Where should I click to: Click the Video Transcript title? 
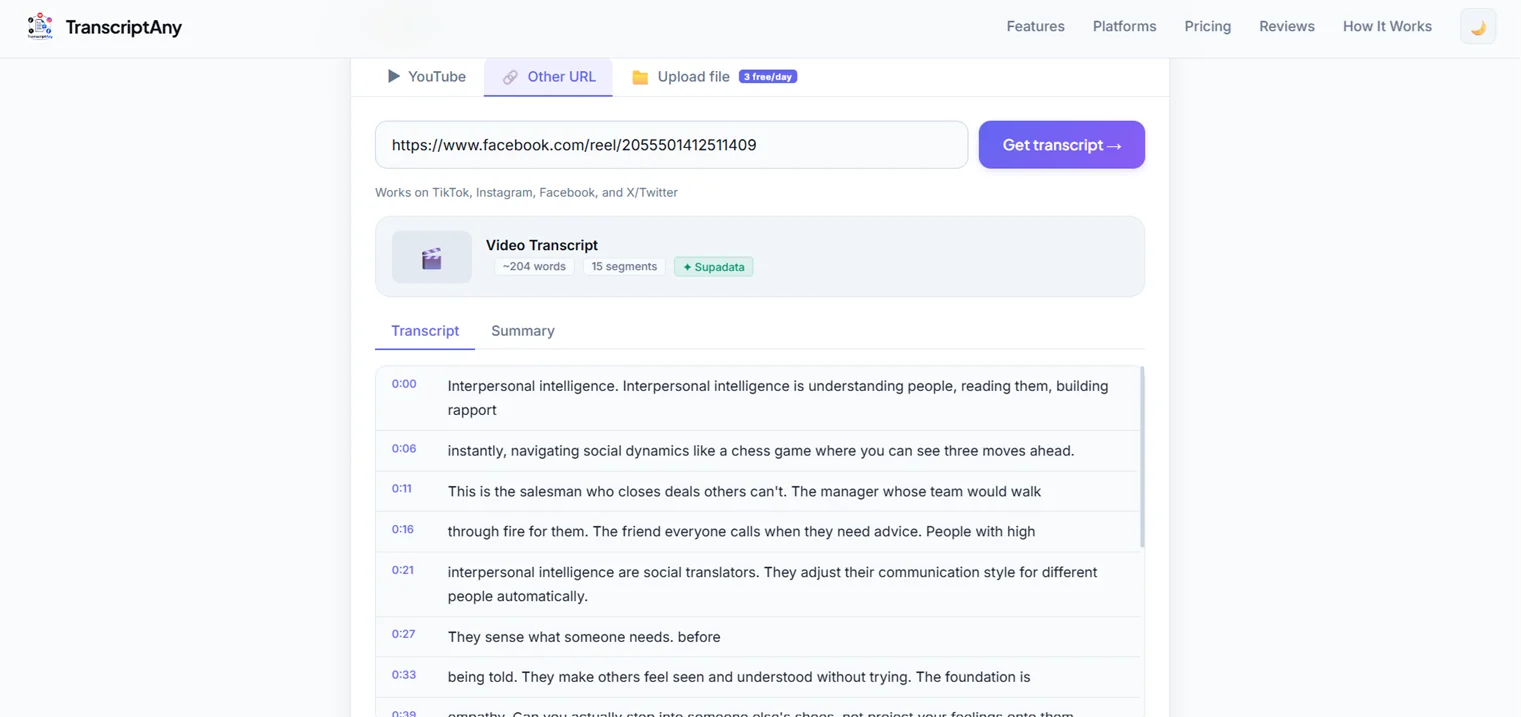[542, 245]
